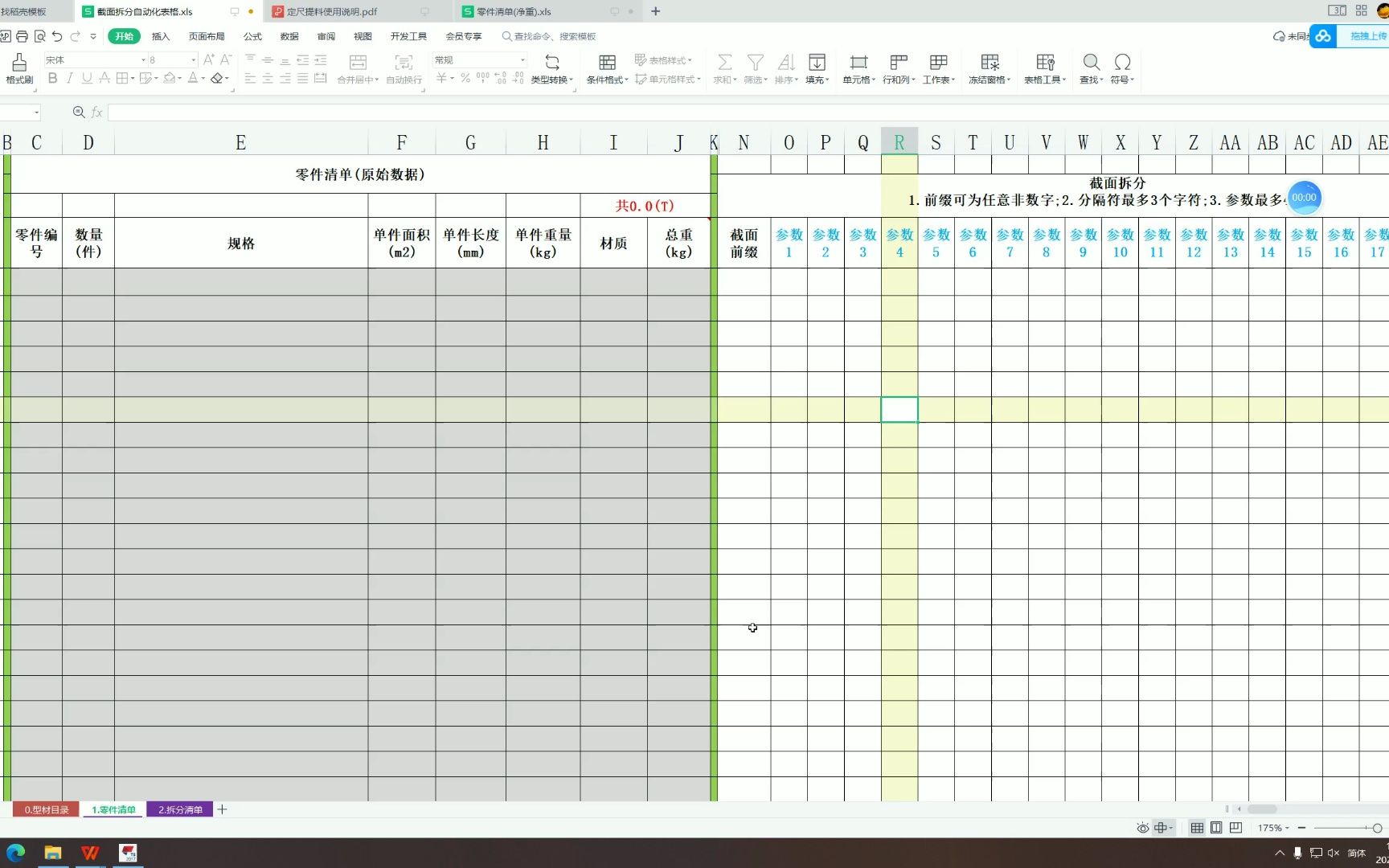Center cell text horizontally
Image resolution: width=1389 pixels, height=868 pixels.
(268, 78)
